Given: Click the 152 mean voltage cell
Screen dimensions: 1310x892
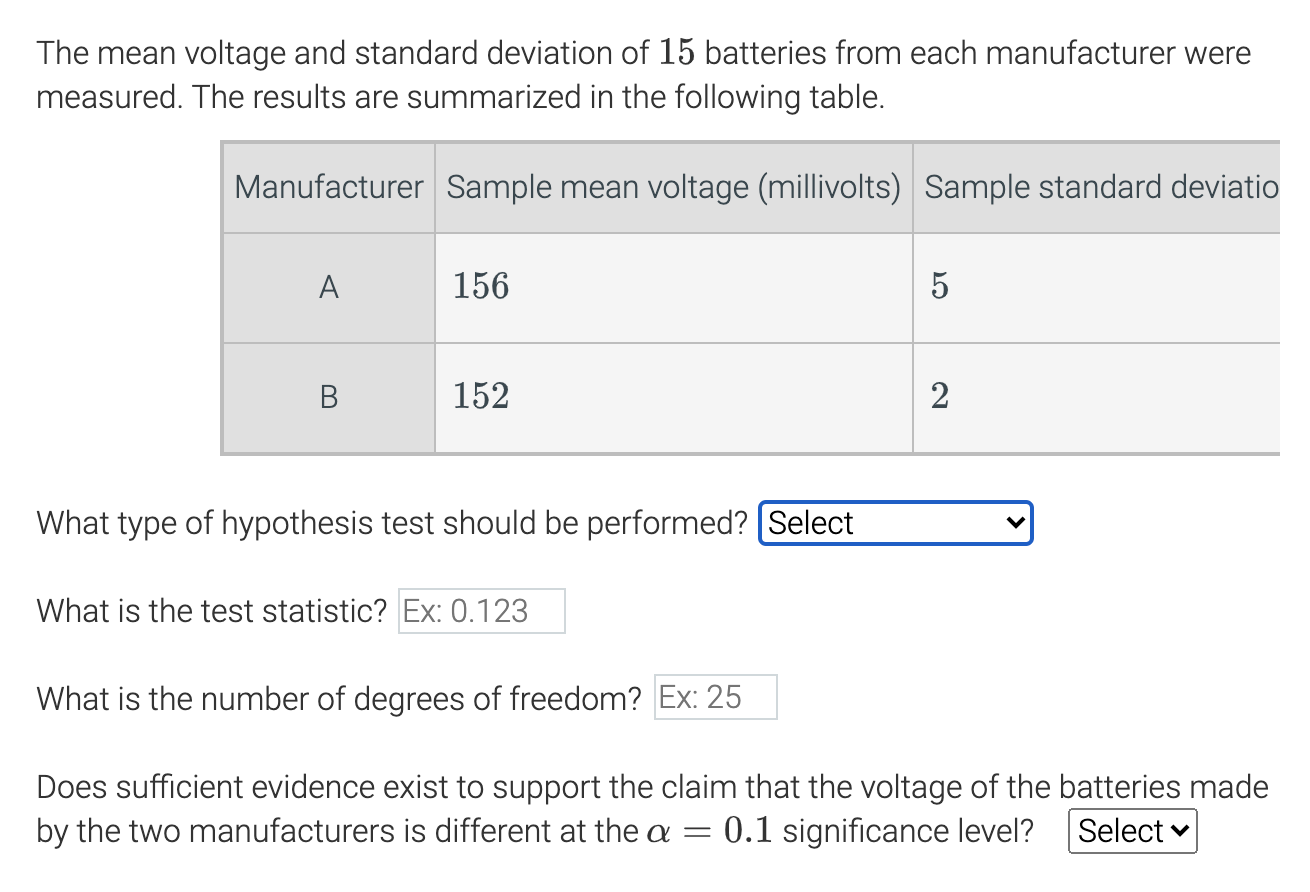Looking at the screenshot, I should tap(674, 398).
